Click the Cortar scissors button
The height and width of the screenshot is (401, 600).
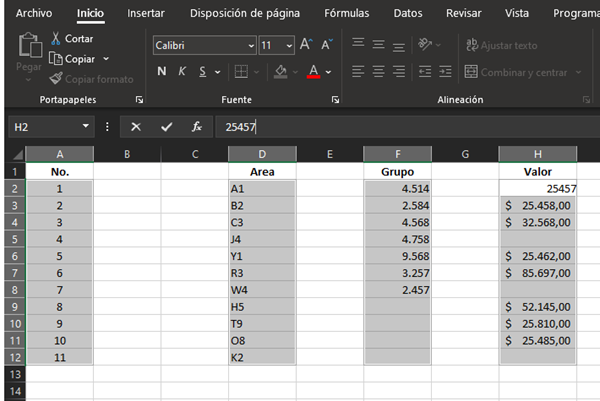72,39
